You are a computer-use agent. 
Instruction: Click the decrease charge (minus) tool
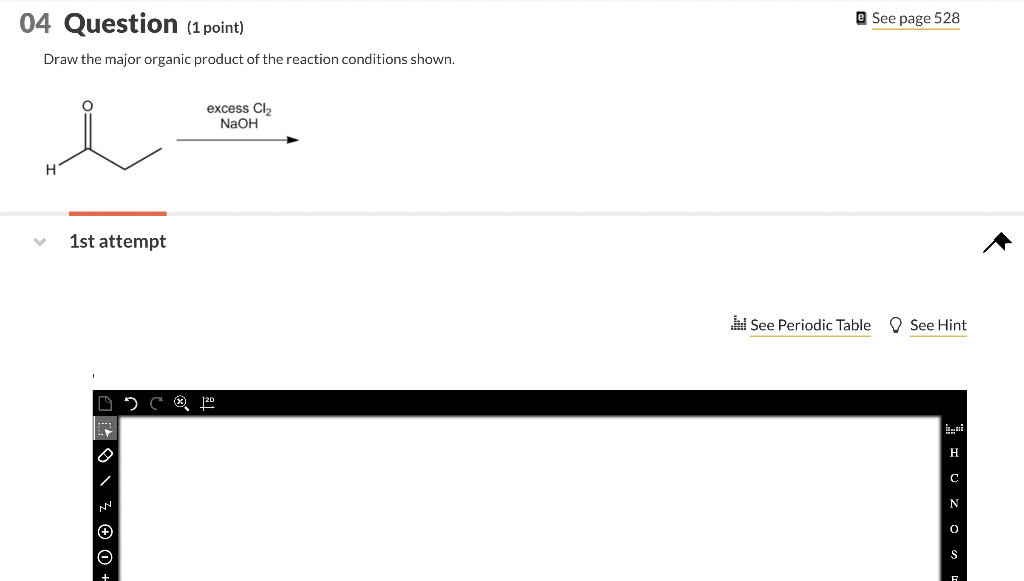[x=105, y=557]
